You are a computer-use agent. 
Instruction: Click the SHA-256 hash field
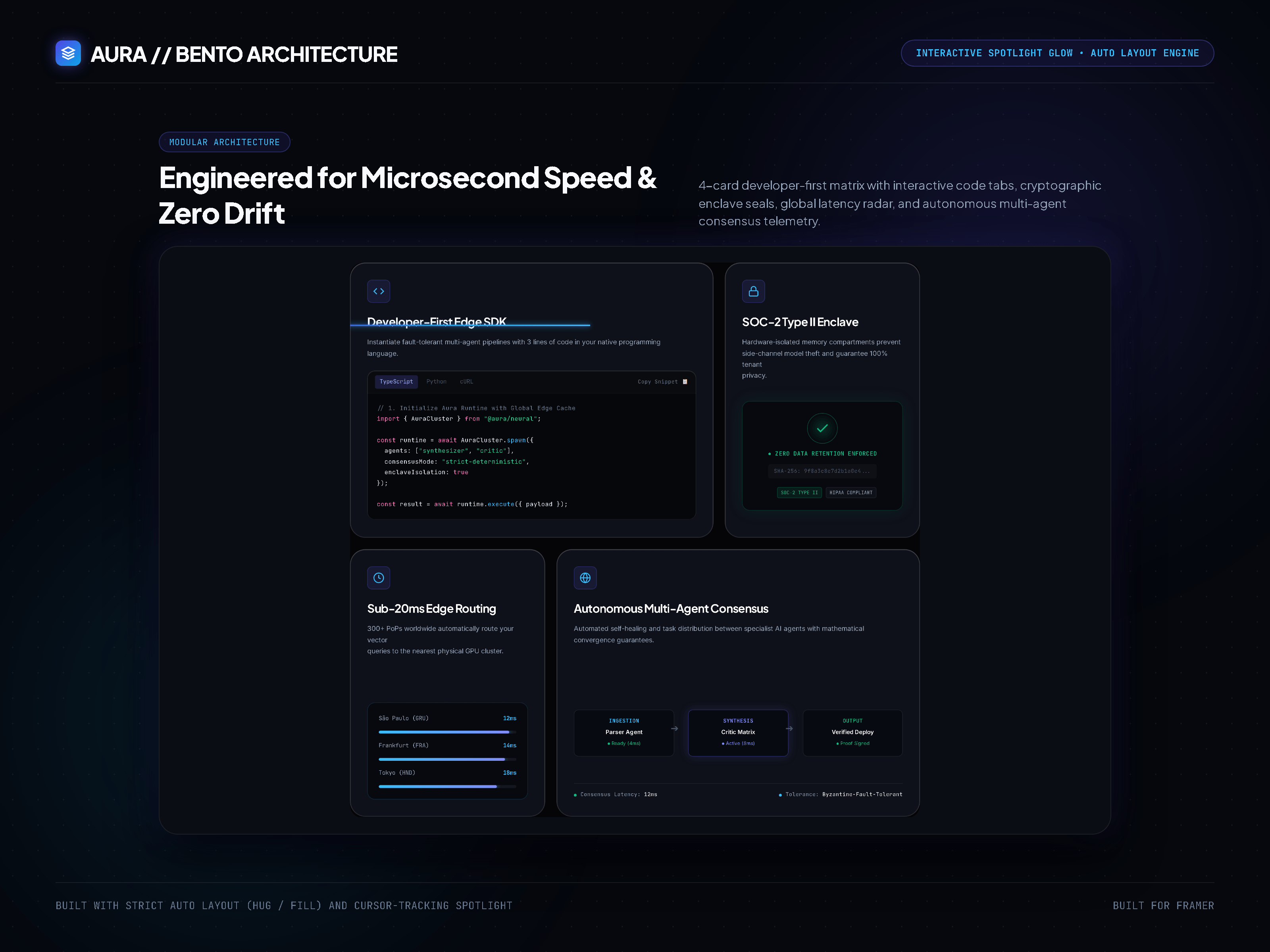click(822, 471)
